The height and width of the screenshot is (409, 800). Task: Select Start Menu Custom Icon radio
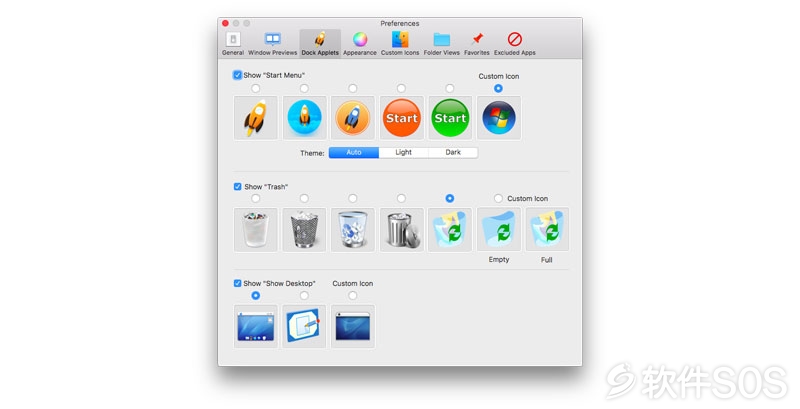498,88
